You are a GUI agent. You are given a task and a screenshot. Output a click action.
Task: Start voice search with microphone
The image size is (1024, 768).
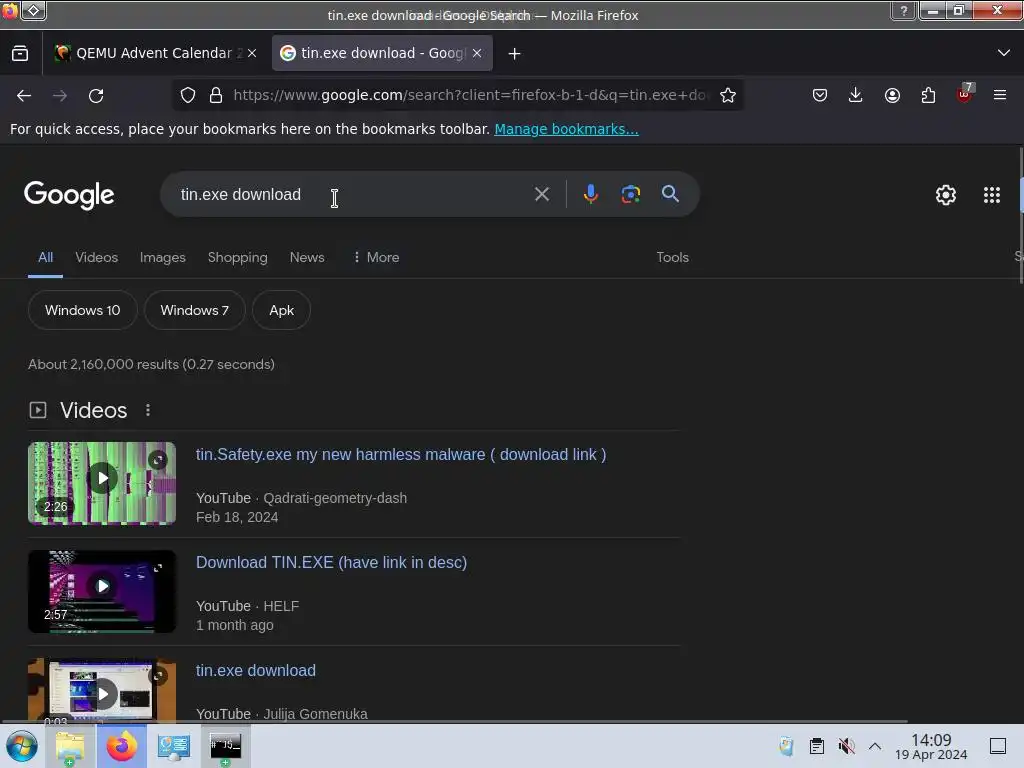pos(590,194)
